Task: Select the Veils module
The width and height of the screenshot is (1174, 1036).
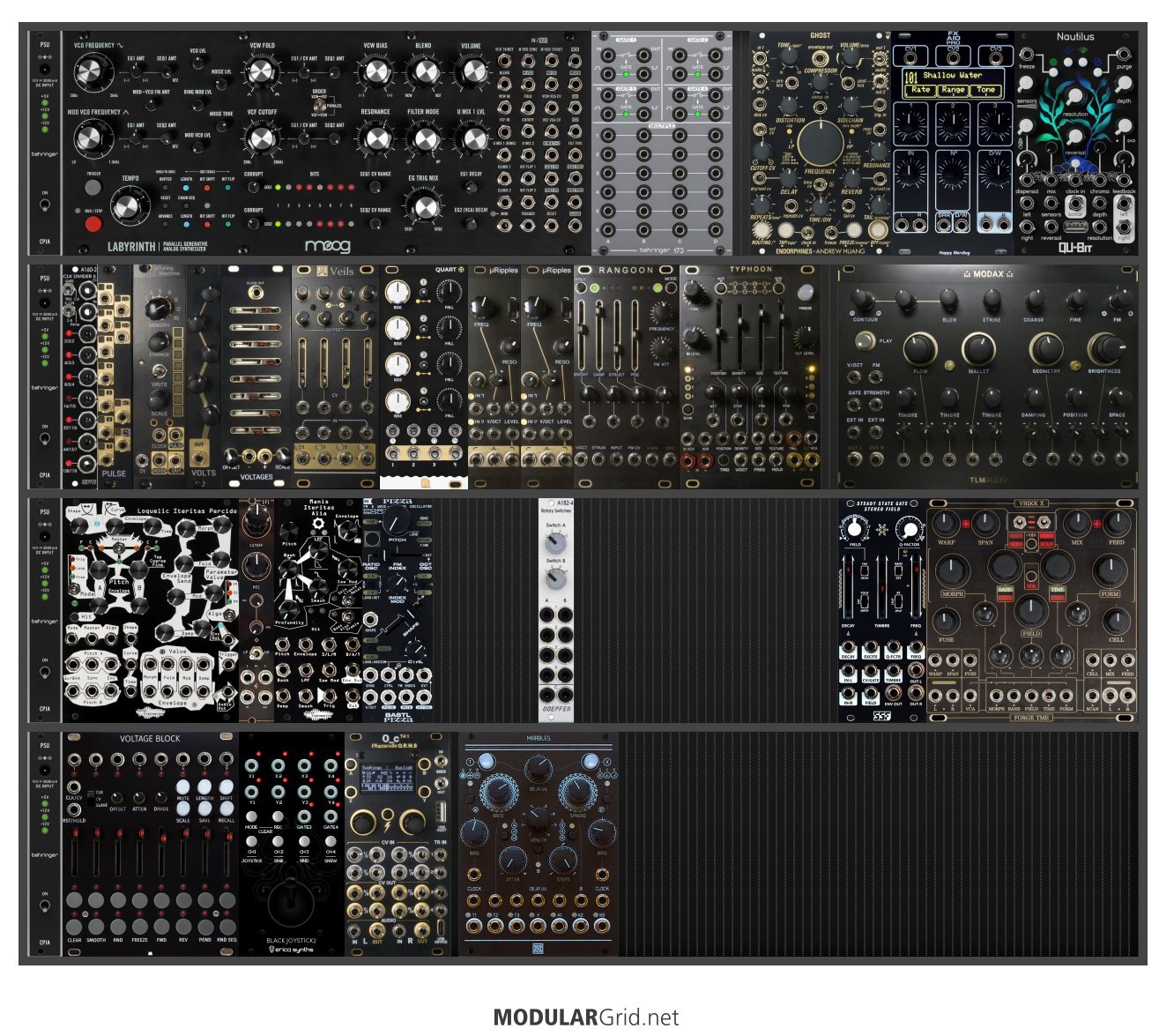Action: tap(336, 376)
